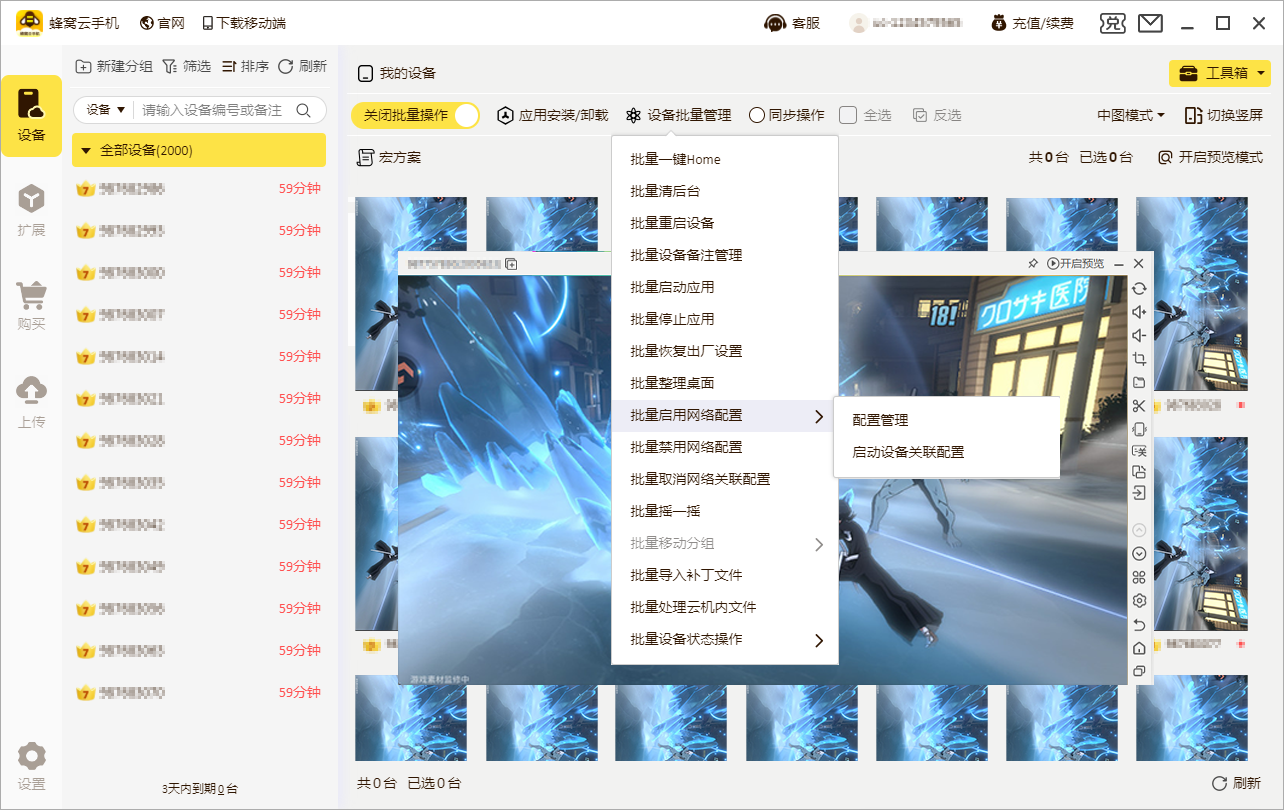The image size is (1284, 810).
Task: Select 配置管理 in the submenu
Action: pyautogui.click(x=880, y=420)
